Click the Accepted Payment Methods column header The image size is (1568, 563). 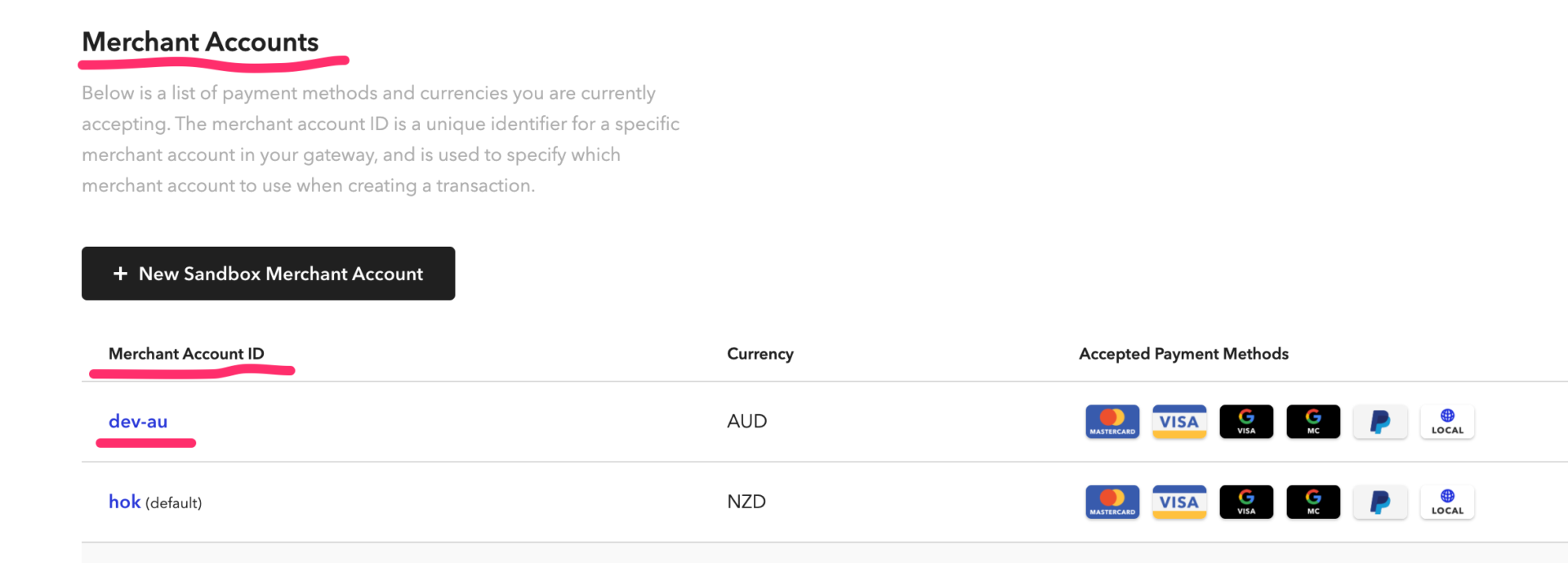pos(1183,354)
